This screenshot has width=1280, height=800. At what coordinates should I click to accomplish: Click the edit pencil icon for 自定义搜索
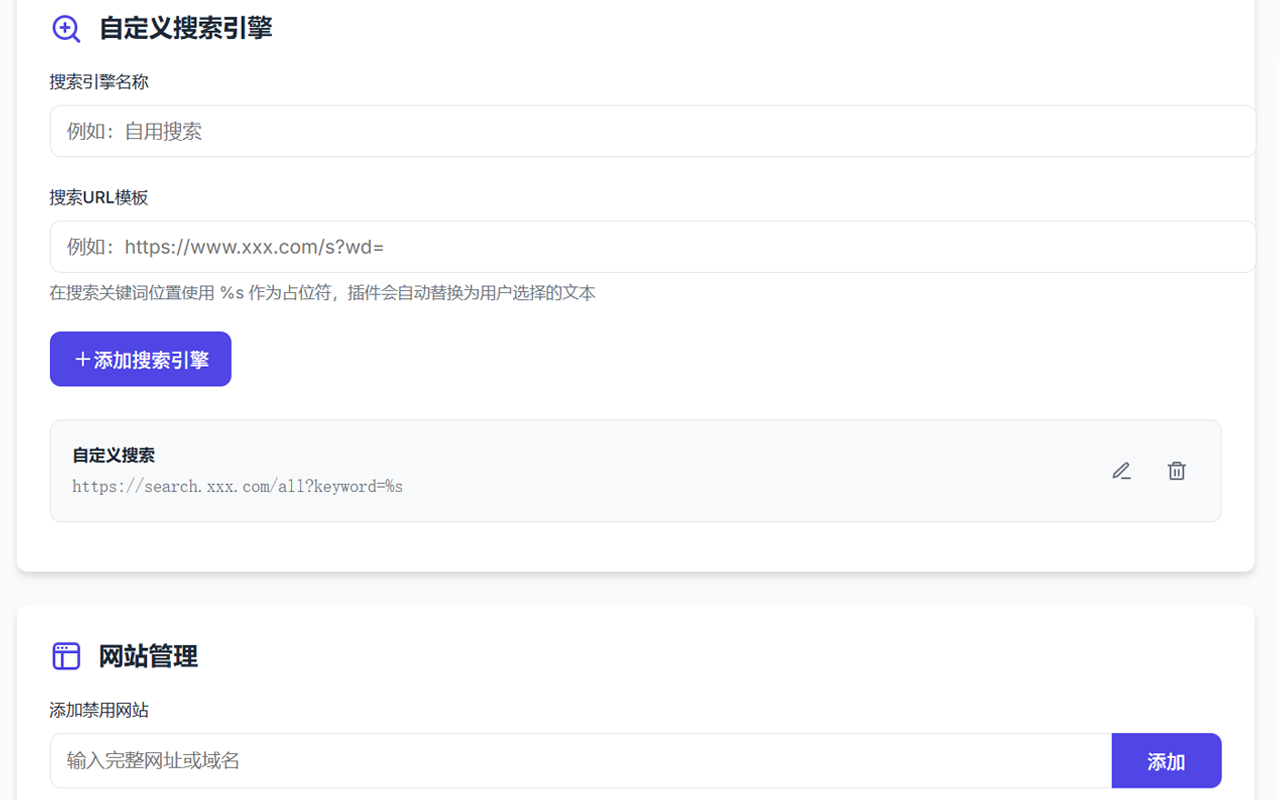pyautogui.click(x=1121, y=471)
